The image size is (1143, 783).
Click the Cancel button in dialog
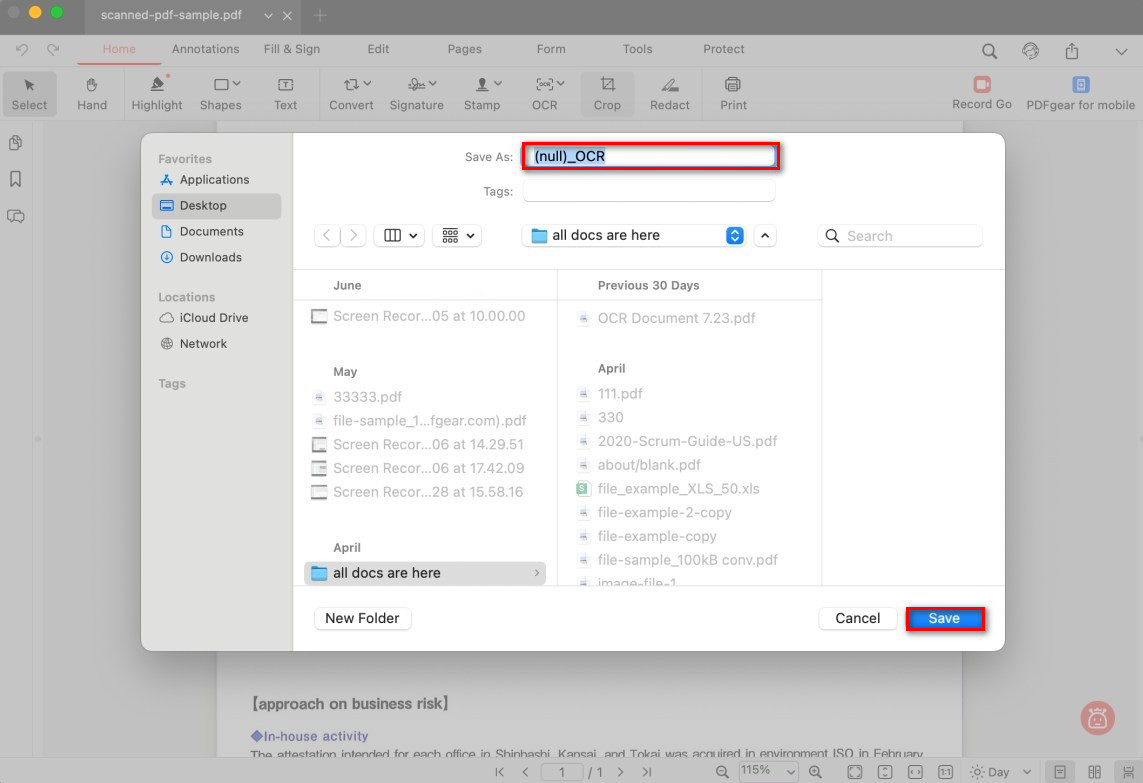pyautogui.click(x=857, y=619)
